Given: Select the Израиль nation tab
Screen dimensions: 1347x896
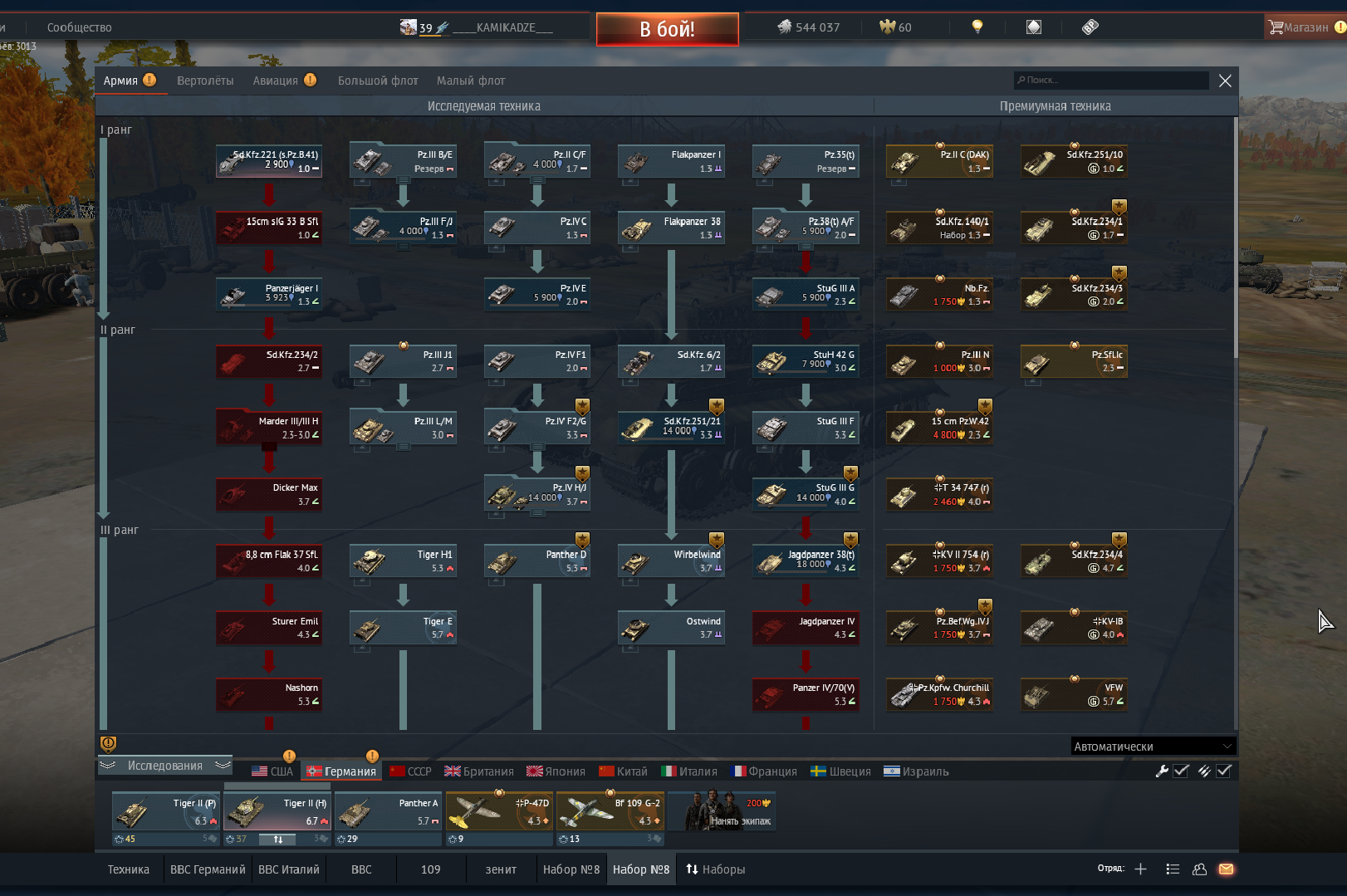Looking at the screenshot, I should point(916,771).
